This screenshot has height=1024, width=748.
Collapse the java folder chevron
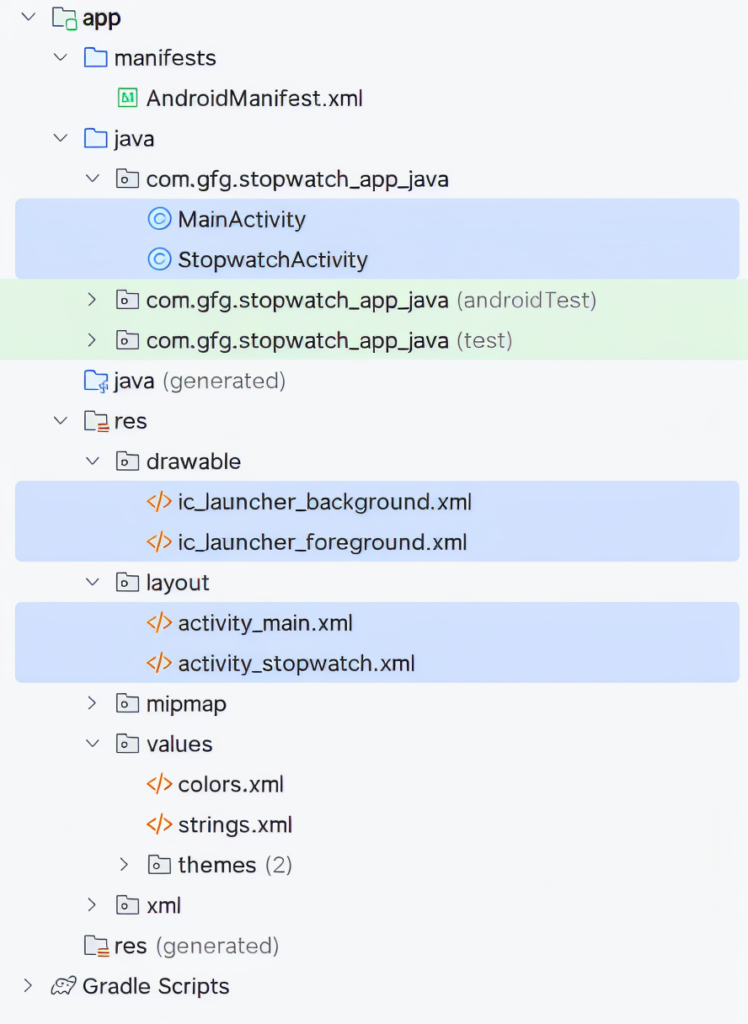pos(61,138)
